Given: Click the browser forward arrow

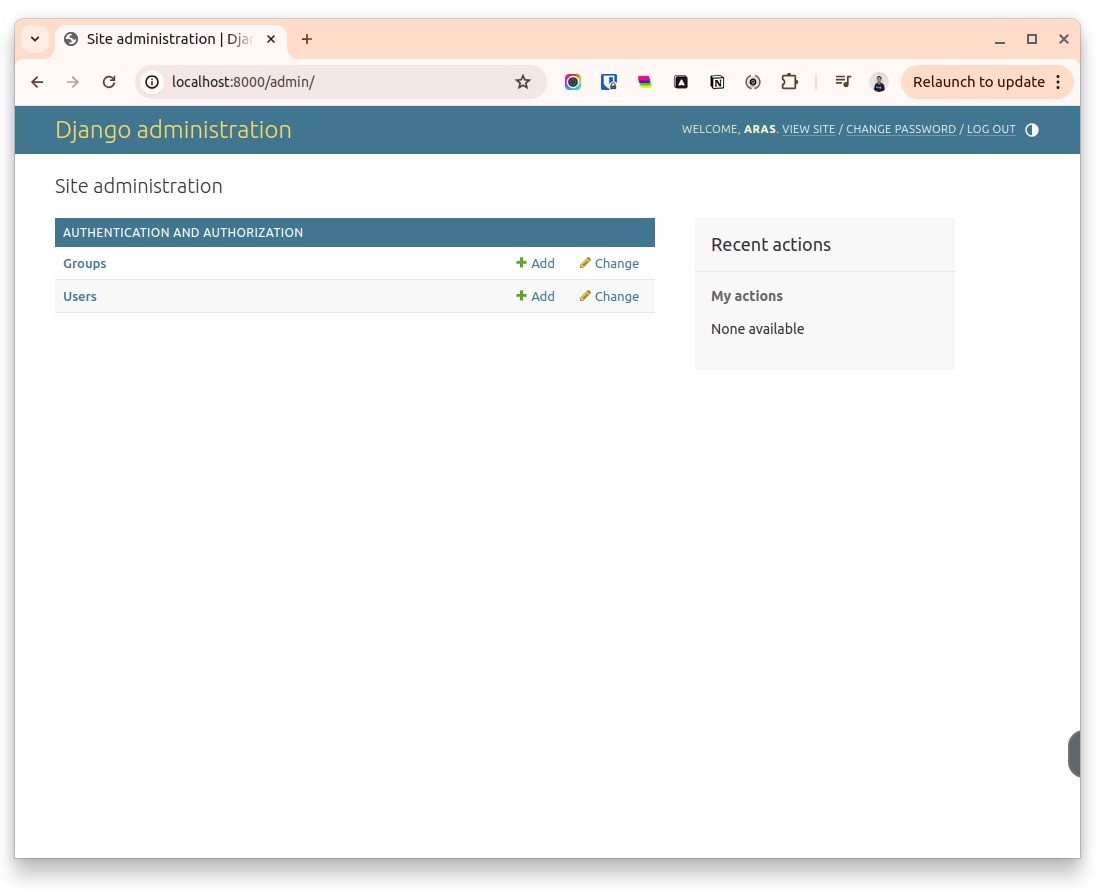Looking at the screenshot, I should [73, 82].
